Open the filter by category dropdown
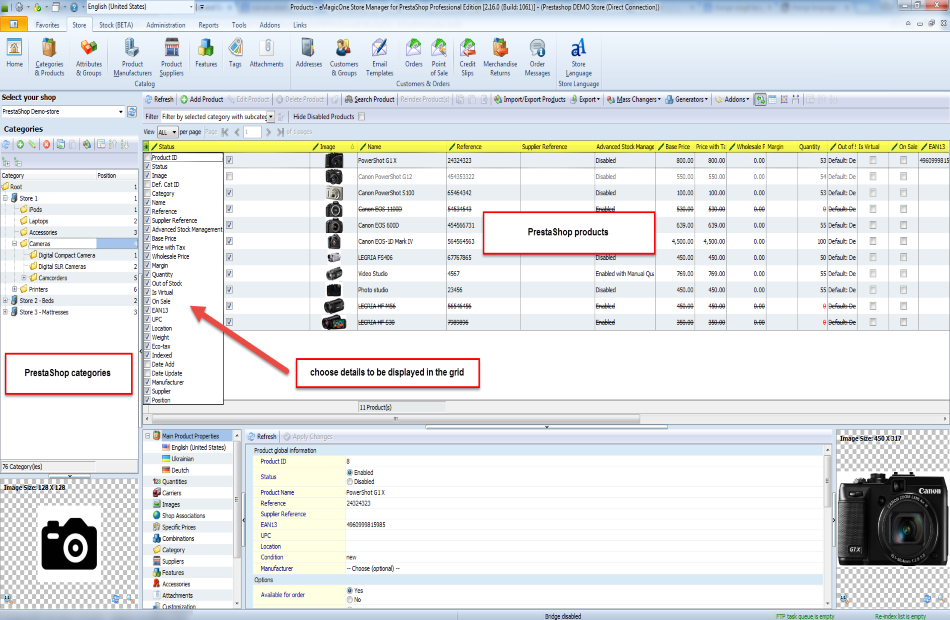950x620 pixels. tap(271, 116)
